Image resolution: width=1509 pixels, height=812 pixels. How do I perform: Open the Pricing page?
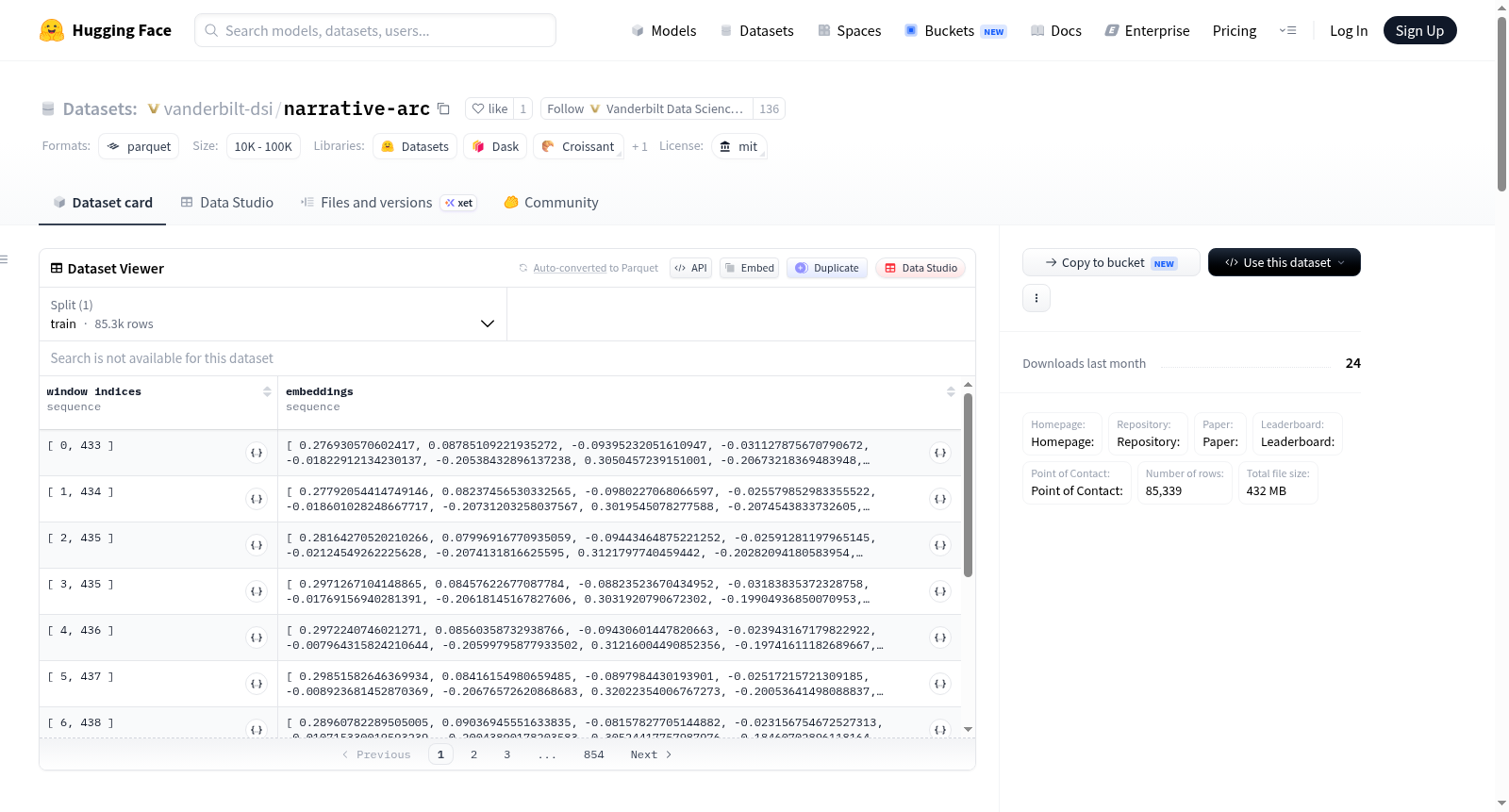tap(1235, 30)
